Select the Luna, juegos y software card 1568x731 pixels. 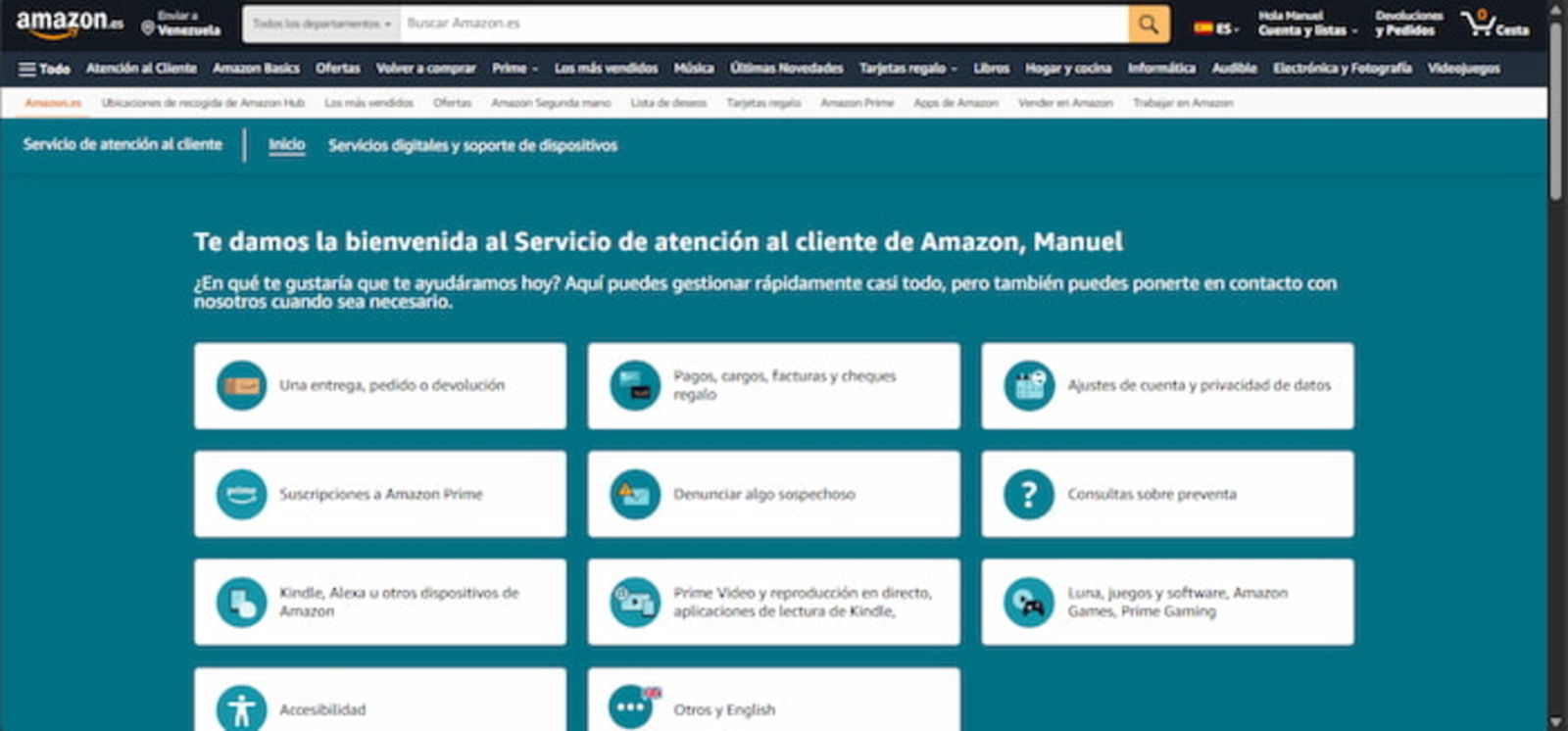[1168, 602]
